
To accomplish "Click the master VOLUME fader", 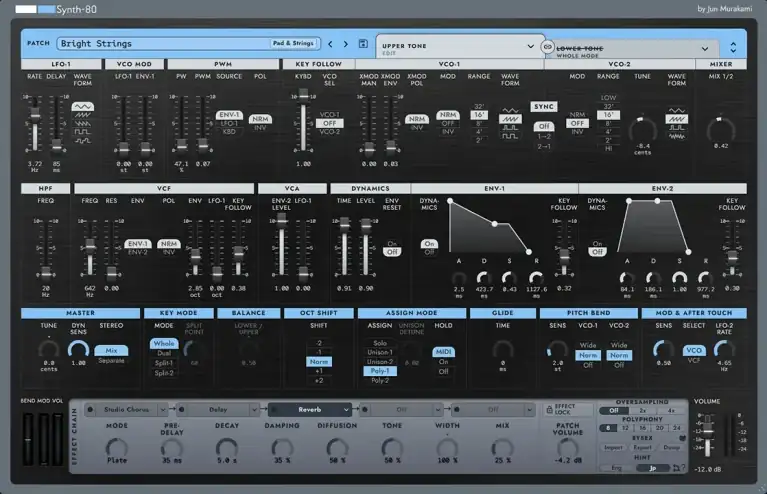I will click(707, 432).
